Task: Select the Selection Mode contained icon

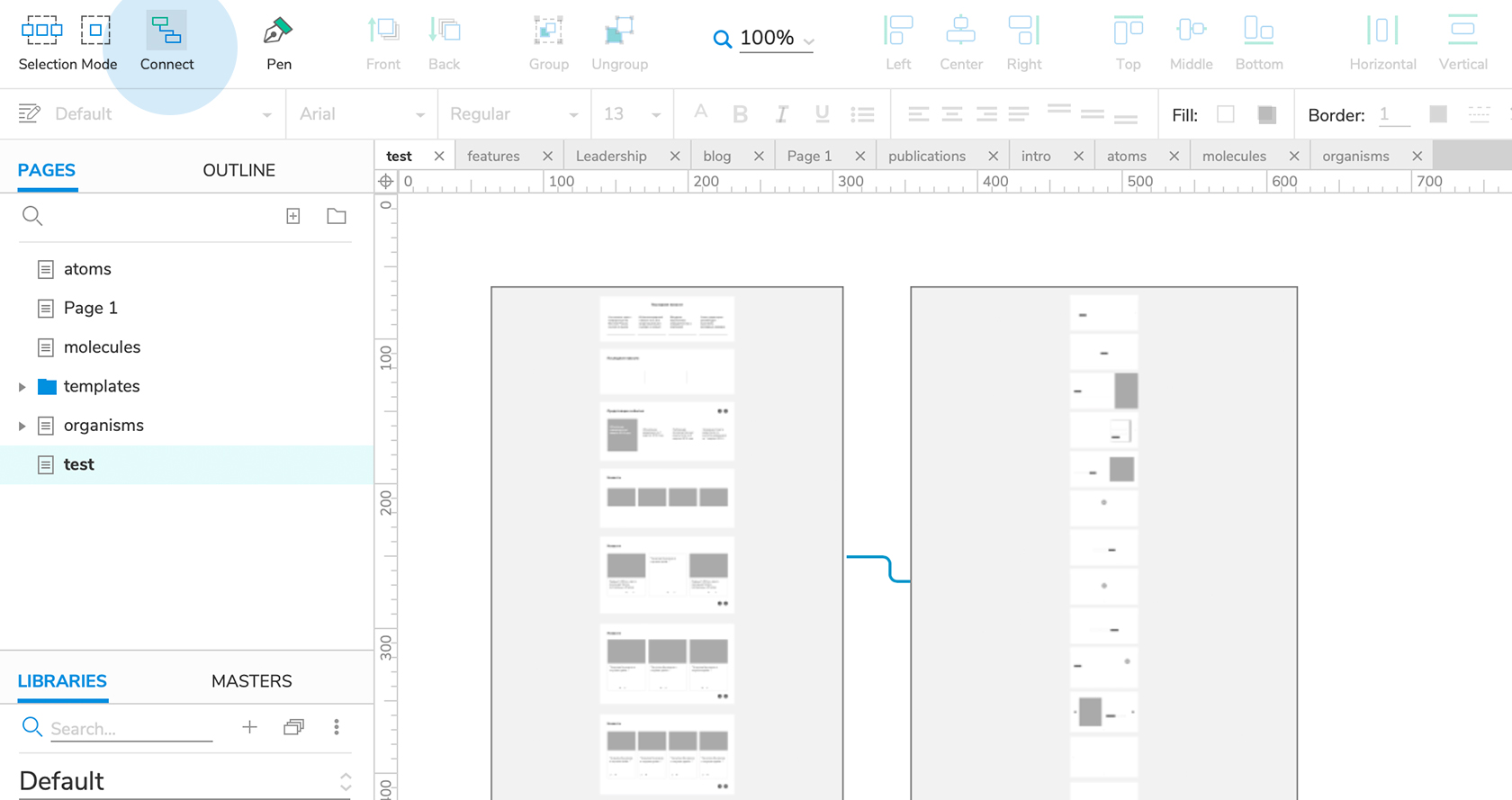Action: tap(95, 31)
